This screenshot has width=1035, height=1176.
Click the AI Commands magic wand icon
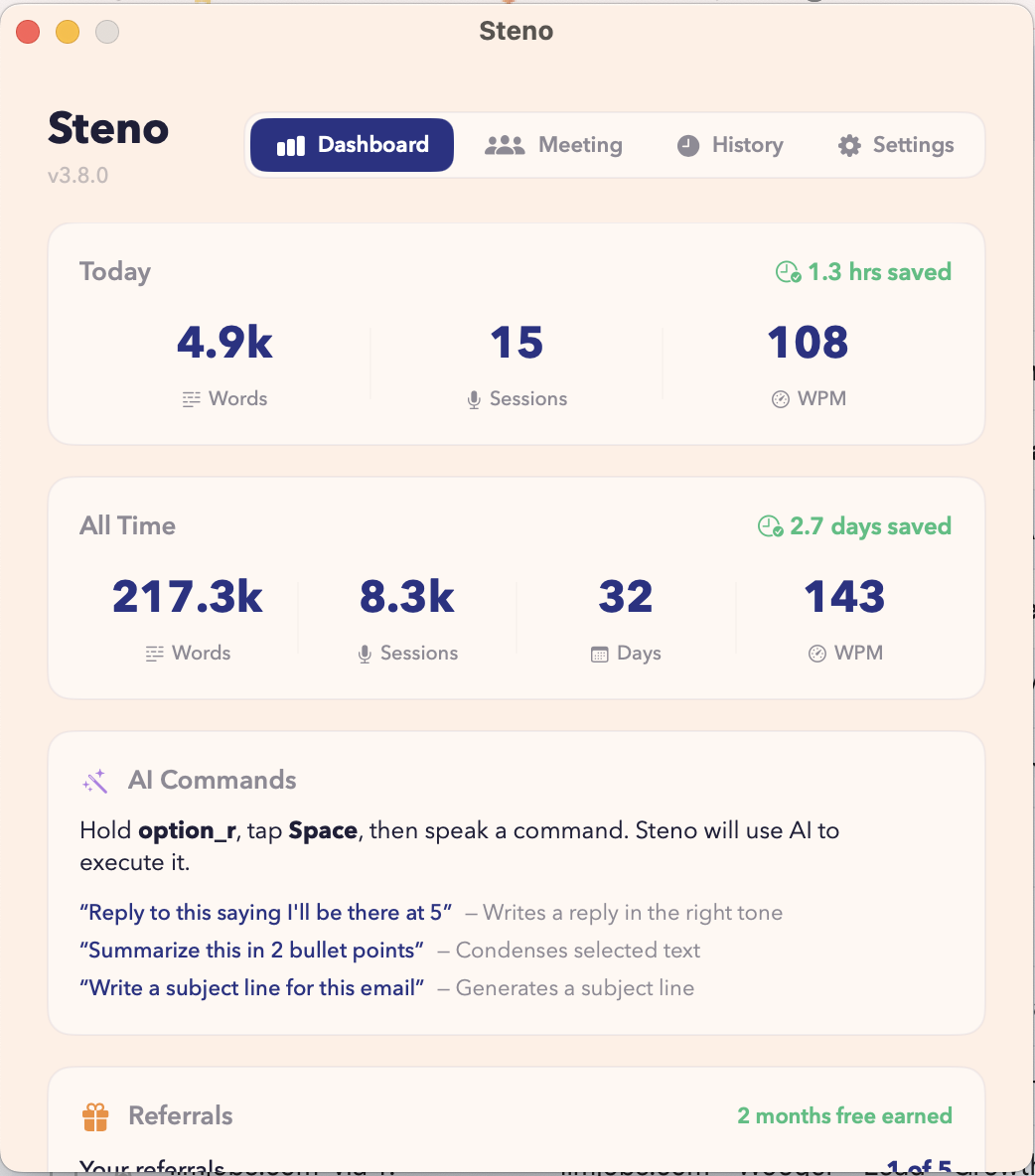[x=95, y=782]
